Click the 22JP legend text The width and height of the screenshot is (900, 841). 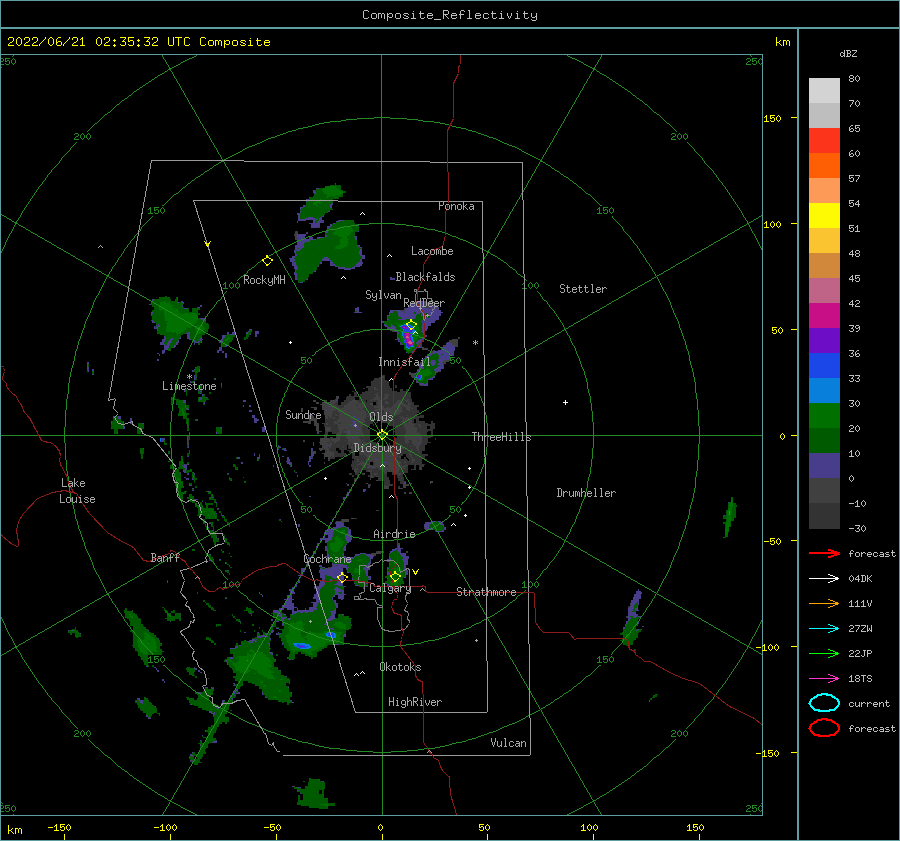860,653
